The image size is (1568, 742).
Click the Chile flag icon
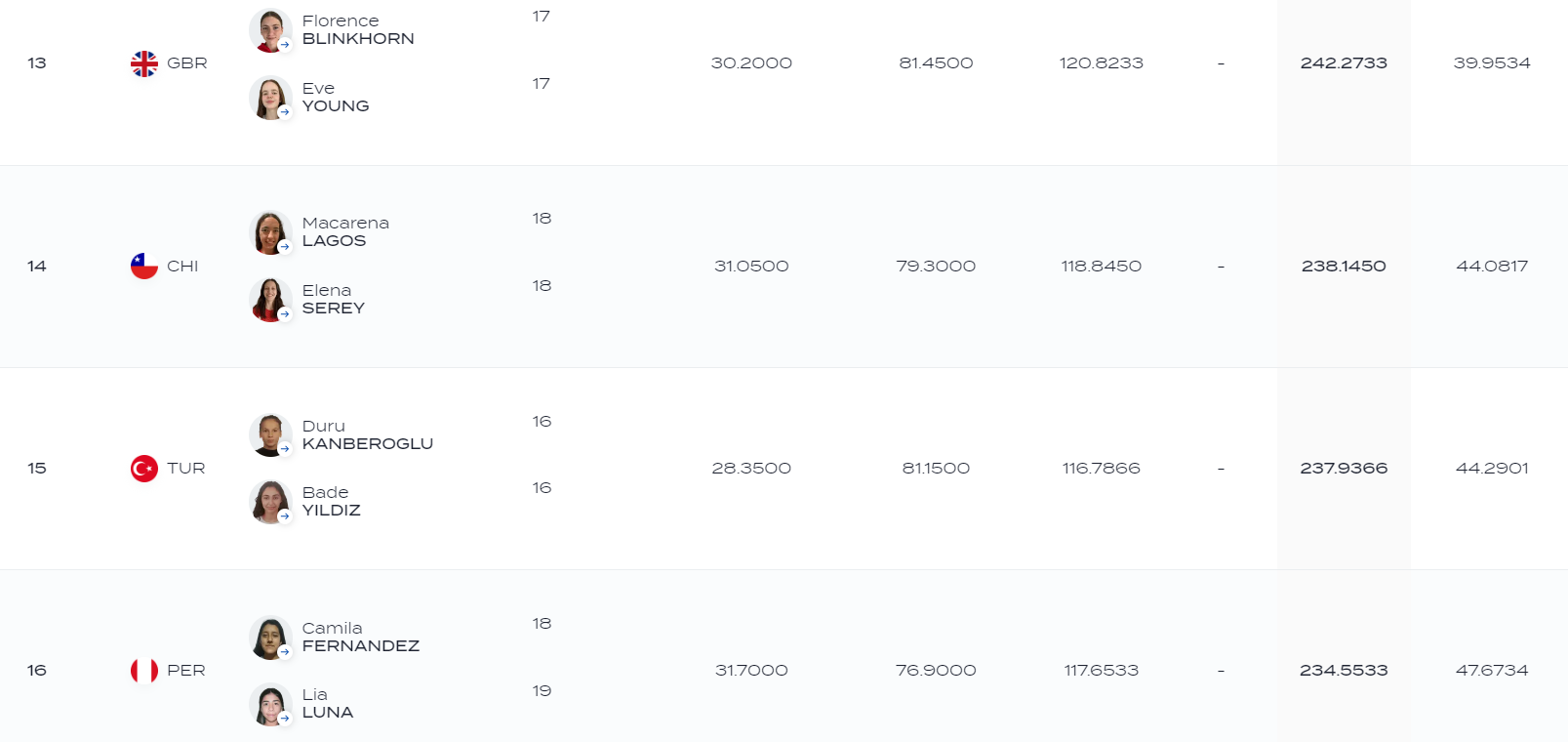click(x=144, y=267)
